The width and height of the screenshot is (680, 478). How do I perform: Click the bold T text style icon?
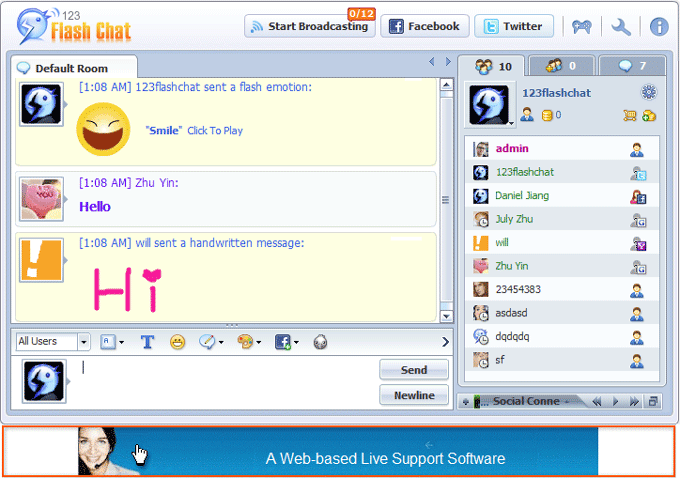147,342
